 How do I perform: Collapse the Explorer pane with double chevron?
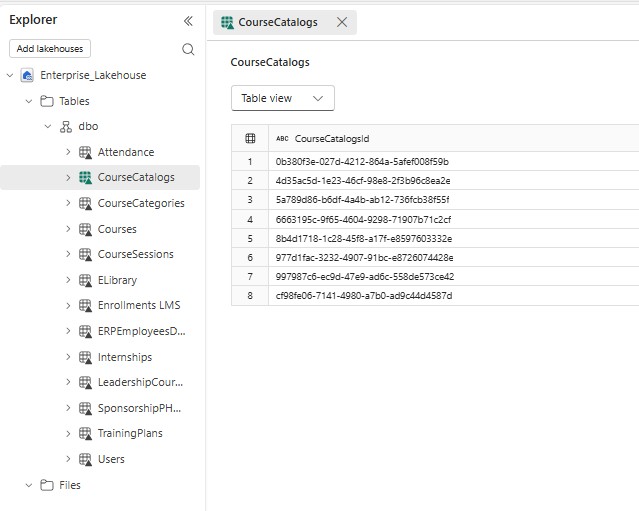pyautogui.click(x=188, y=21)
